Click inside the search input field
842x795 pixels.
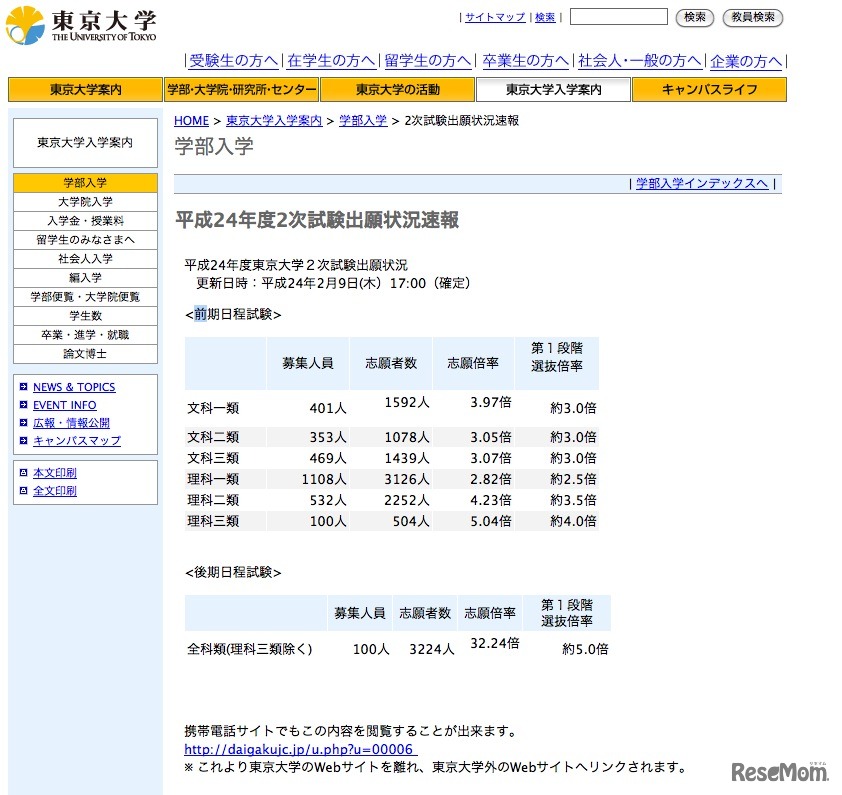[618, 16]
